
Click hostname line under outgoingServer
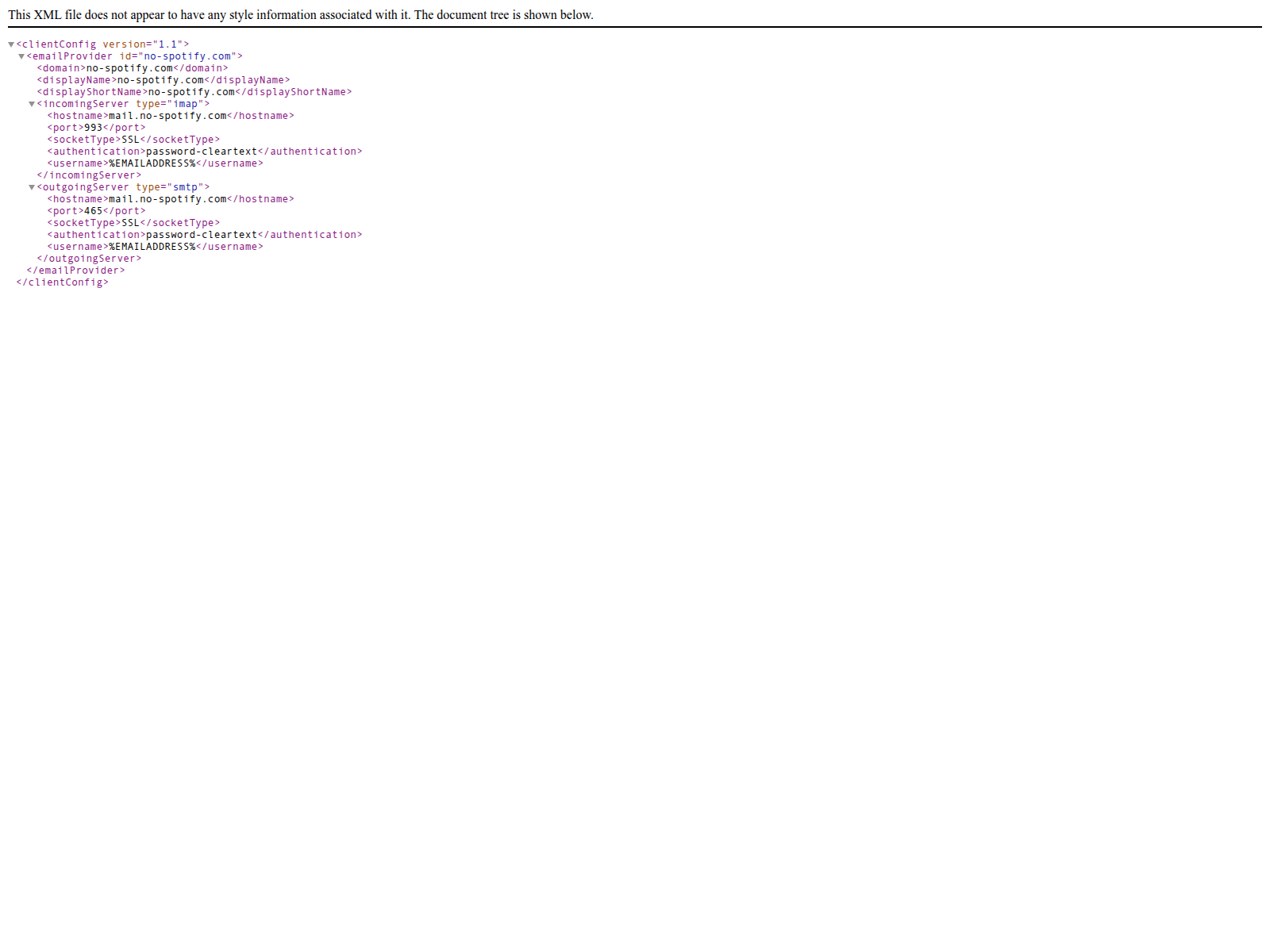pos(171,199)
